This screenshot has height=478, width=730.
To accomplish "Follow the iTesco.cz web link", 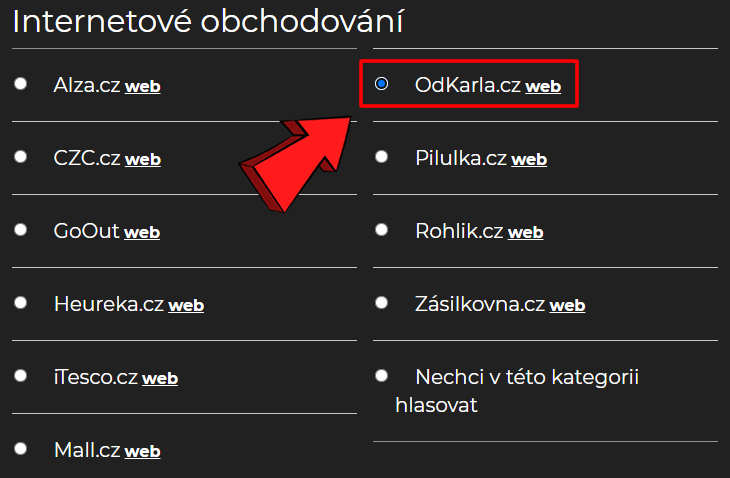I will coord(160,378).
